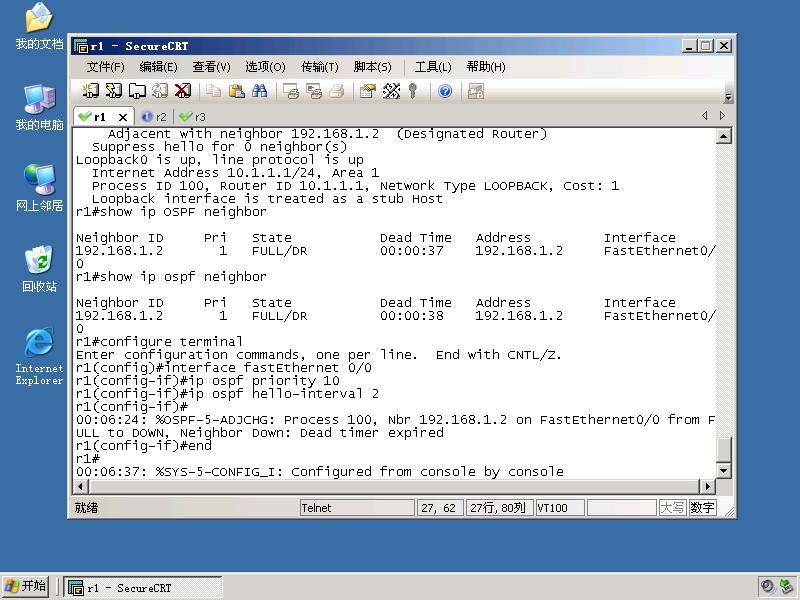Click the 网上邻居 desktop icon
The width and height of the screenshot is (800, 600).
click(x=39, y=188)
